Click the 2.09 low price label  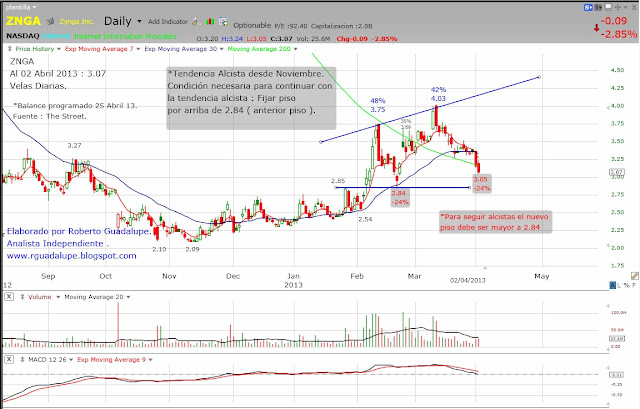[192, 249]
